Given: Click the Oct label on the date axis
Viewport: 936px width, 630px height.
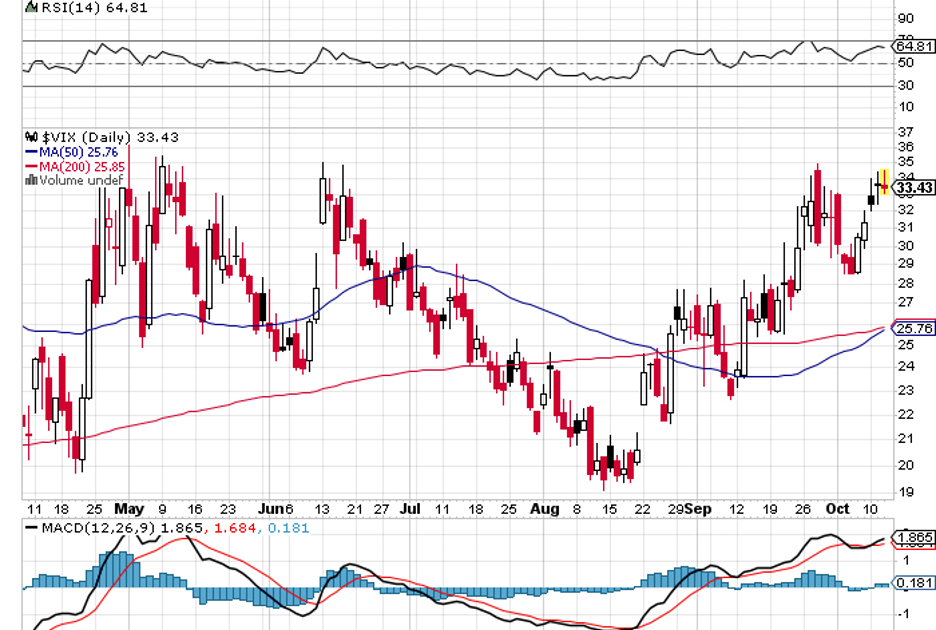Looking at the screenshot, I should click(x=837, y=508).
